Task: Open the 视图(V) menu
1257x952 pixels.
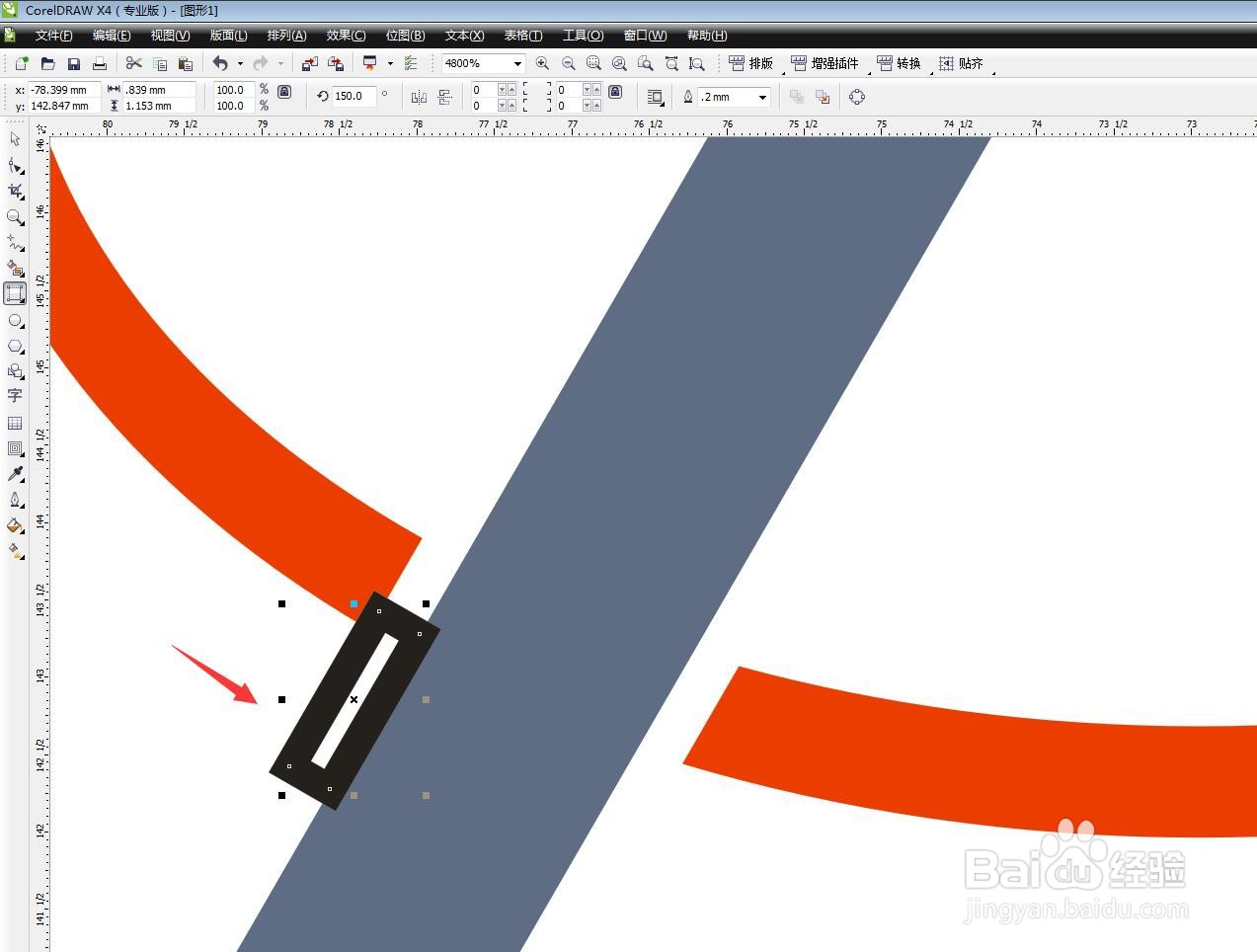Action: click(170, 36)
